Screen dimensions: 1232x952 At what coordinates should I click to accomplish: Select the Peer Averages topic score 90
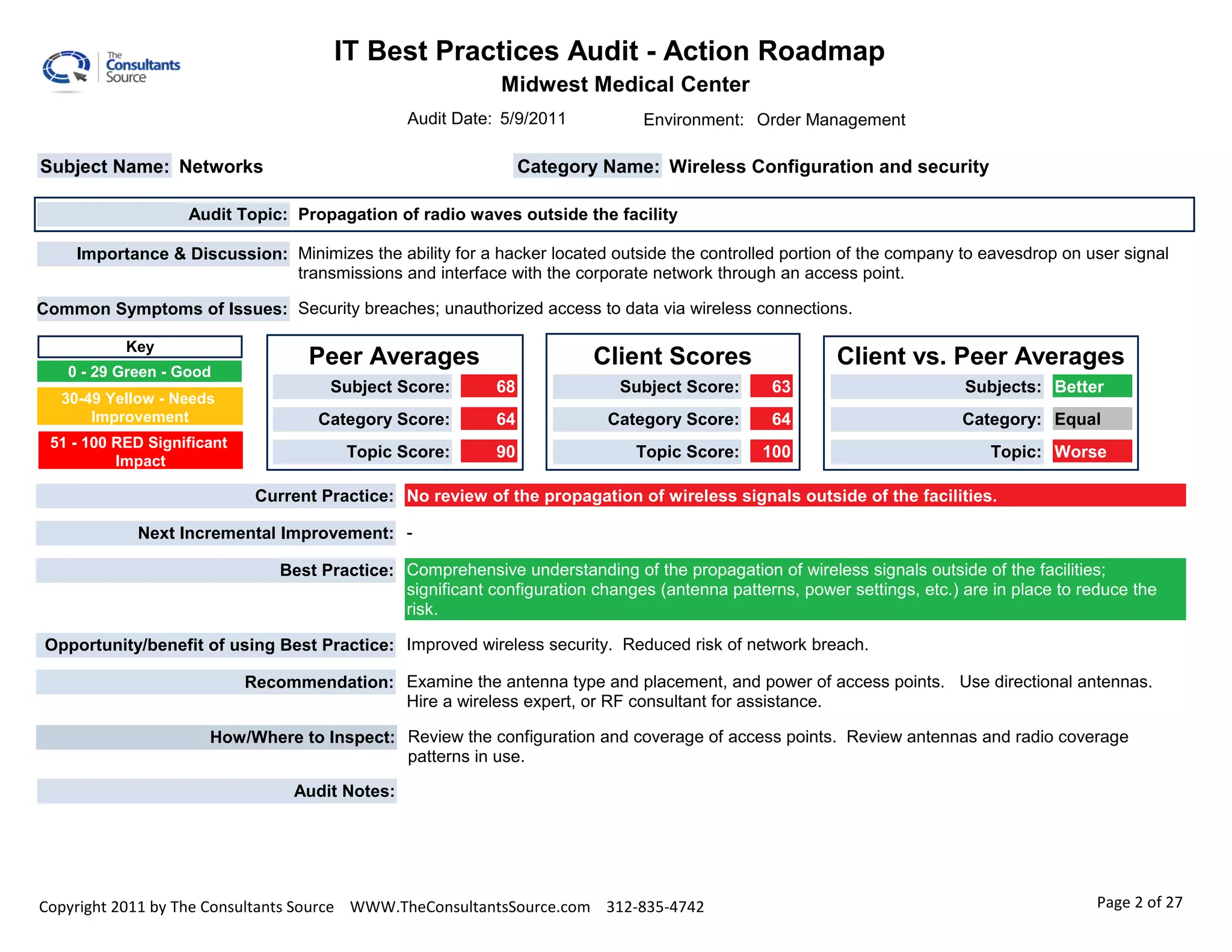click(x=488, y=452)
